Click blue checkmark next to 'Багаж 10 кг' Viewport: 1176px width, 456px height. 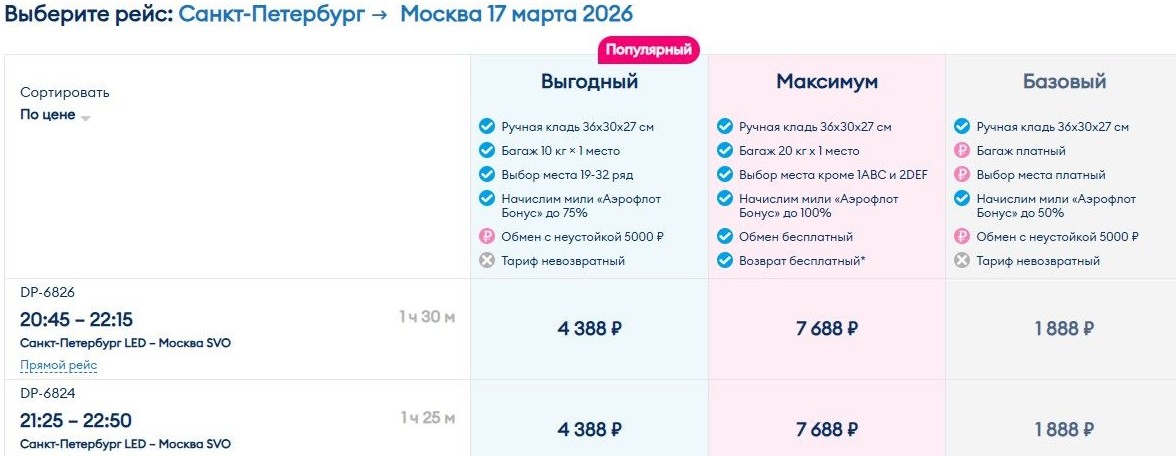point(487,151)
